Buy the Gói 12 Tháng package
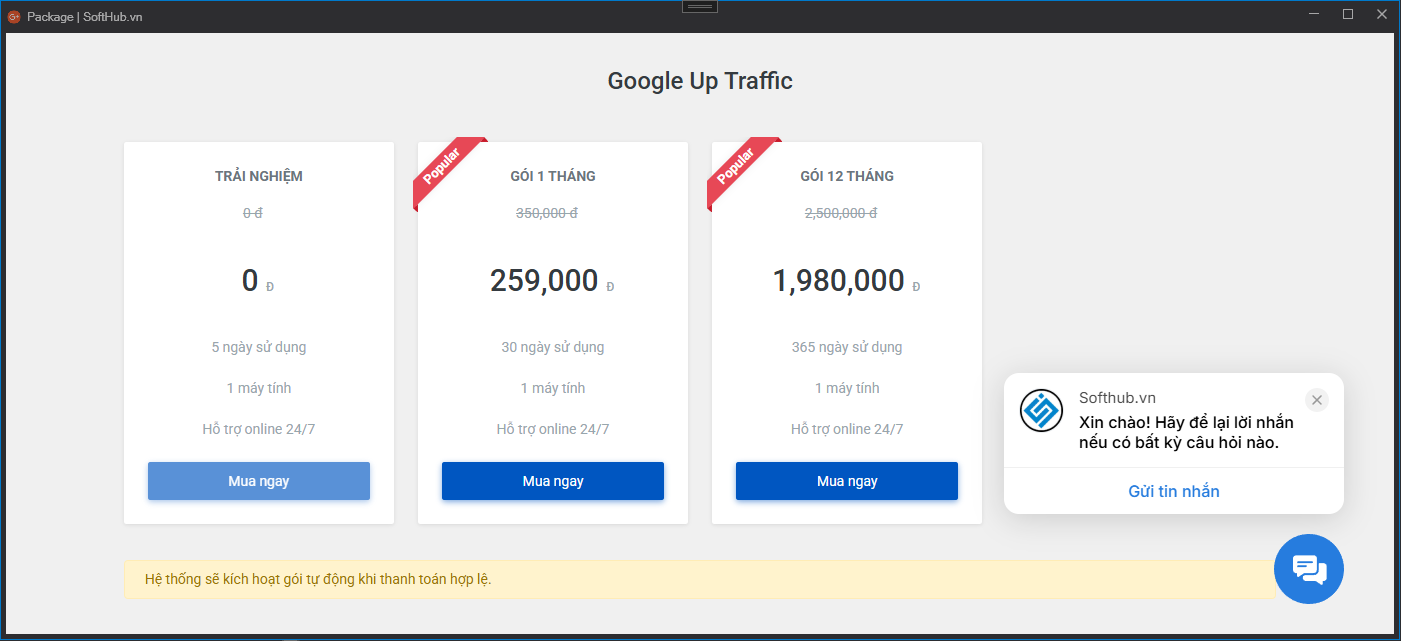 (847, 481)
